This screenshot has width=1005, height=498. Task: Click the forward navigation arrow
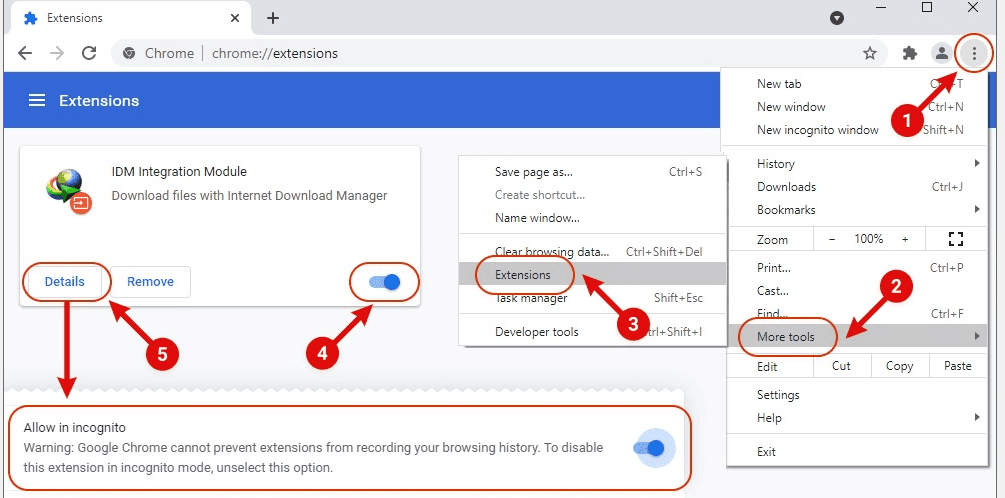coord(57,53)
